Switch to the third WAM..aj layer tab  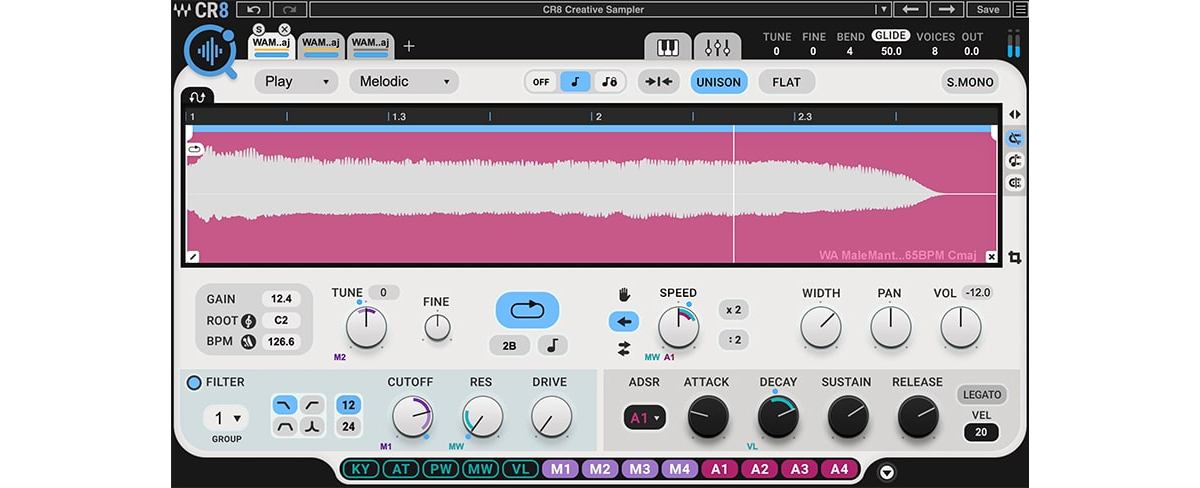[x=371, y=46]
